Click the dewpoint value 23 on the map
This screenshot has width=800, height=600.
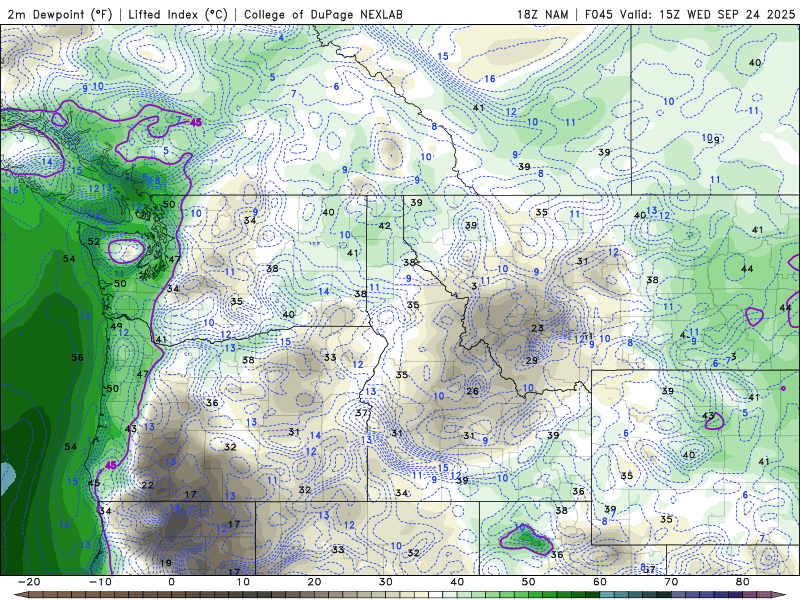click(538, 328)
